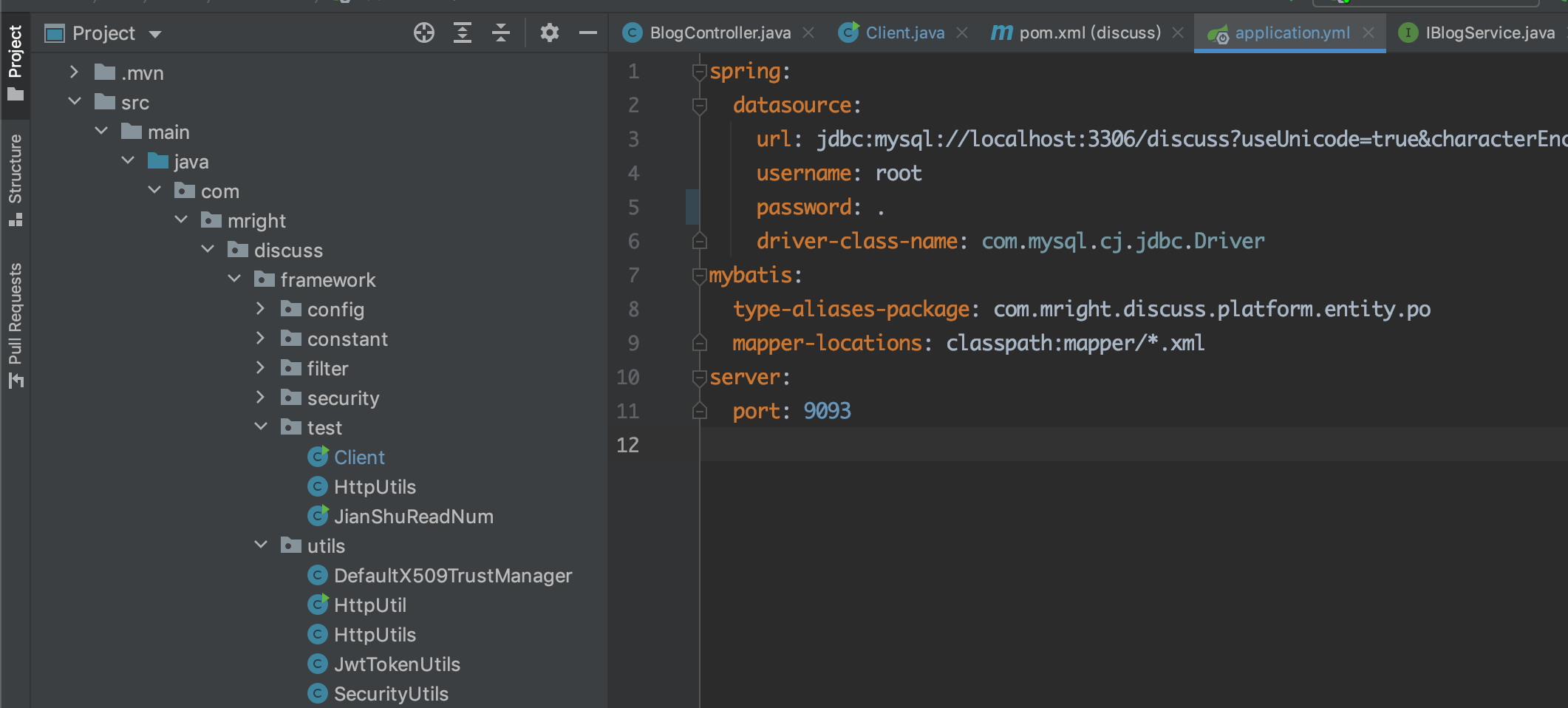Click the Expand All icon in Project panel
The height and width of the screenshot is (708, 1568).
[x=463, y=33]
